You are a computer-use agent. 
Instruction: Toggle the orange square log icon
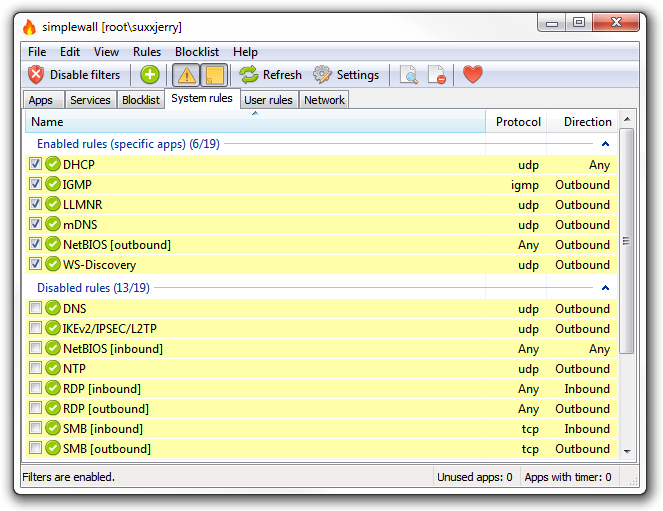214,75
